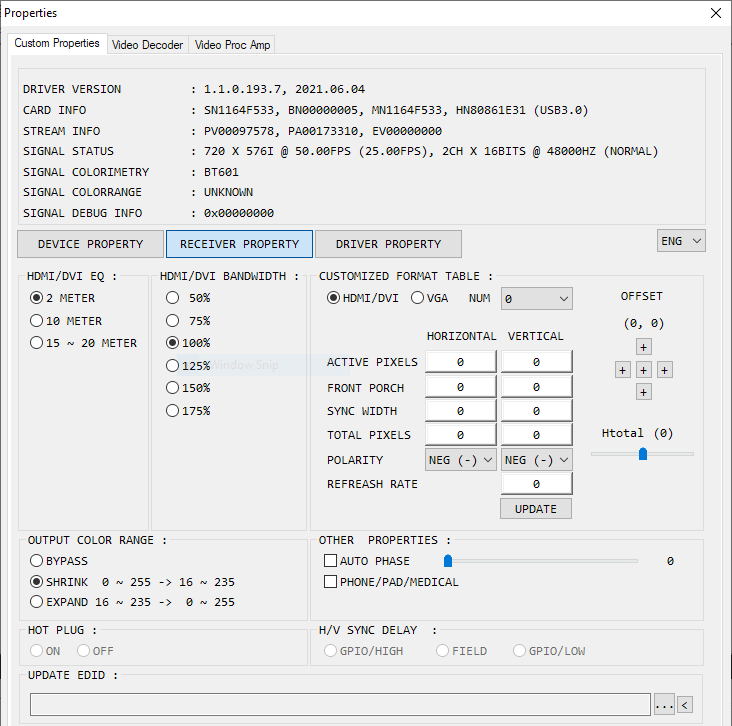
Task: Click the center offset plus button
Action: point(643,370)
